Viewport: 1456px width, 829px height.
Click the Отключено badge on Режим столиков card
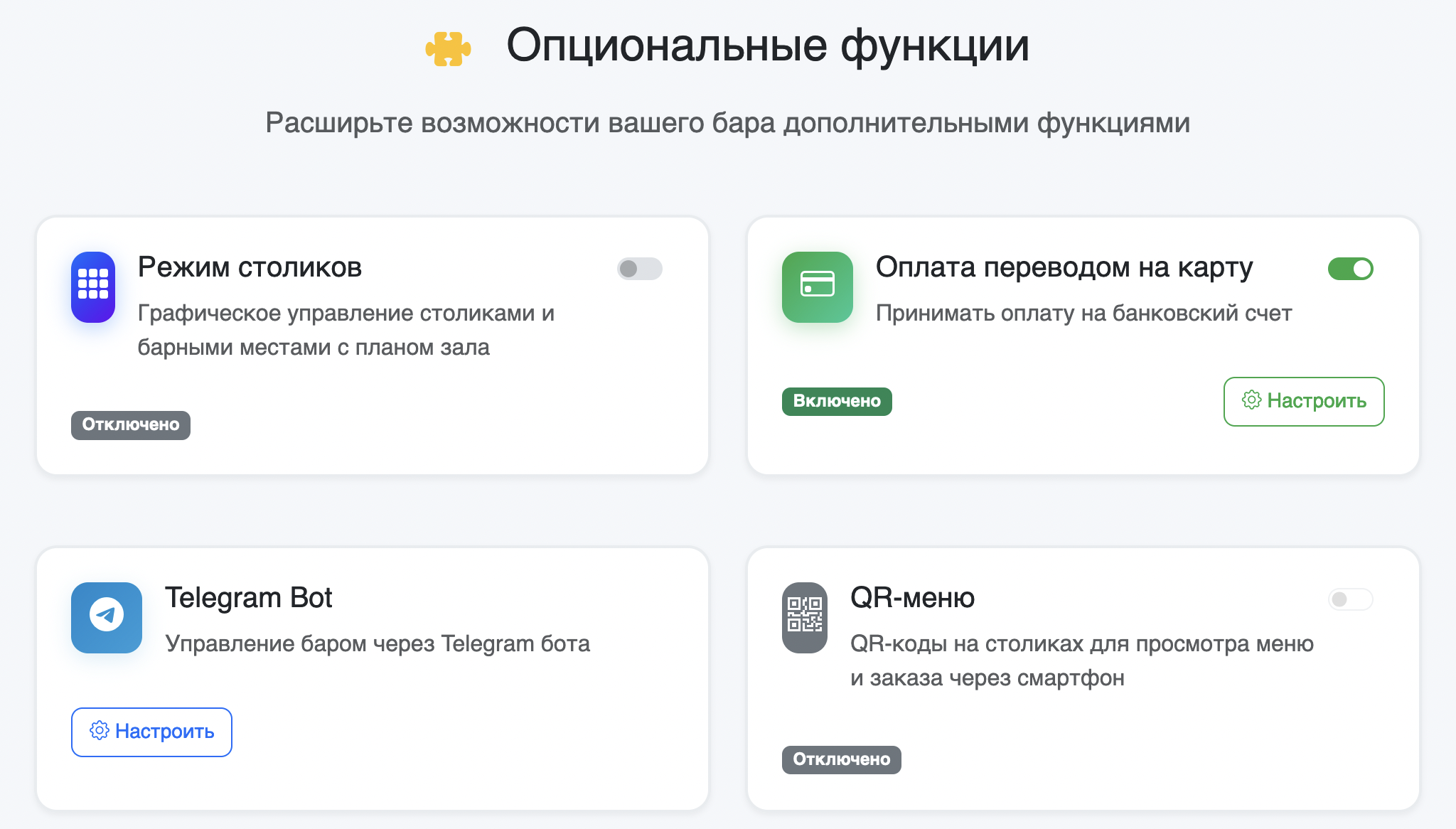[130, 425]
